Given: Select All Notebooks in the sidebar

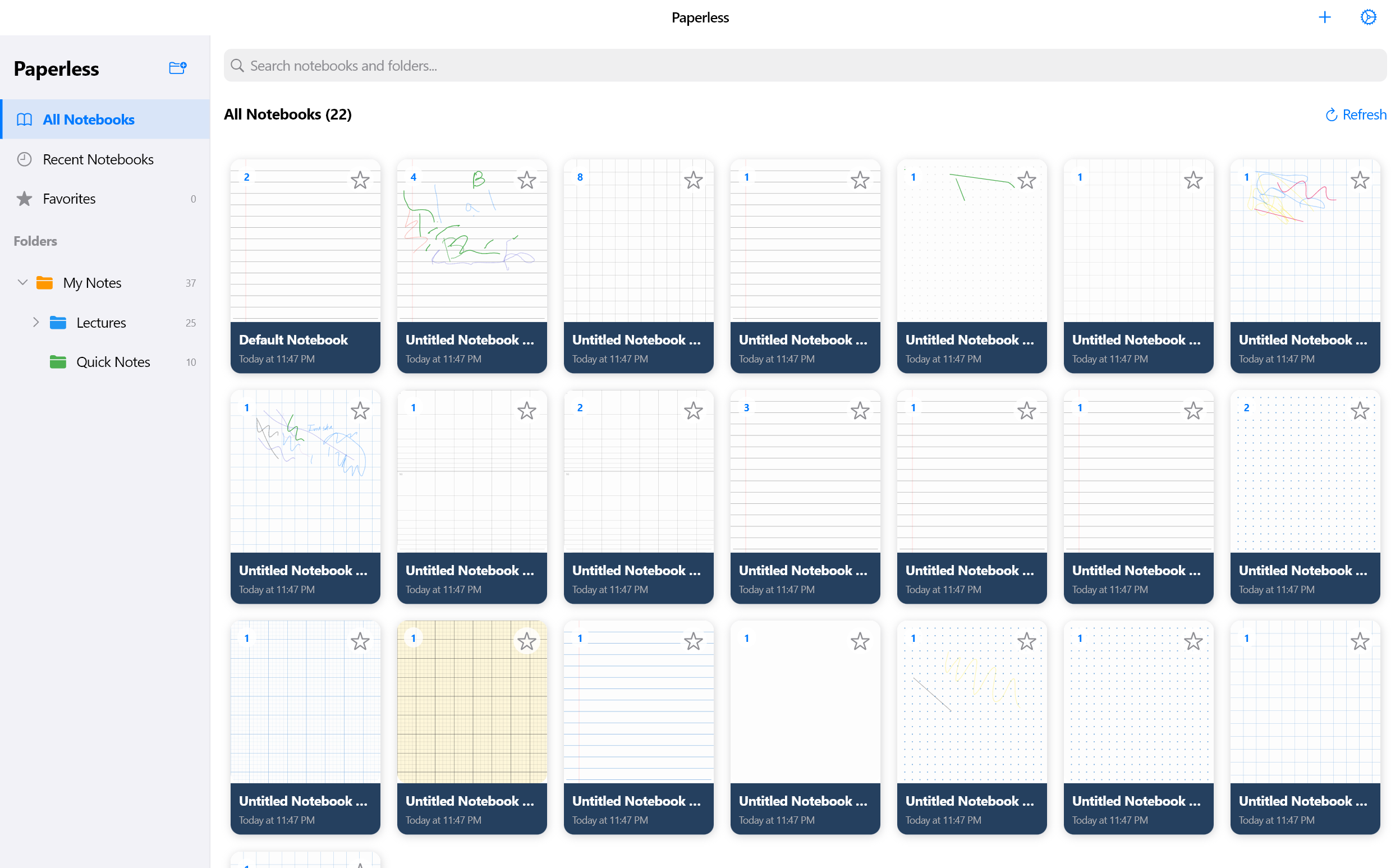Looking at the screenshot, I should point(105,120).
